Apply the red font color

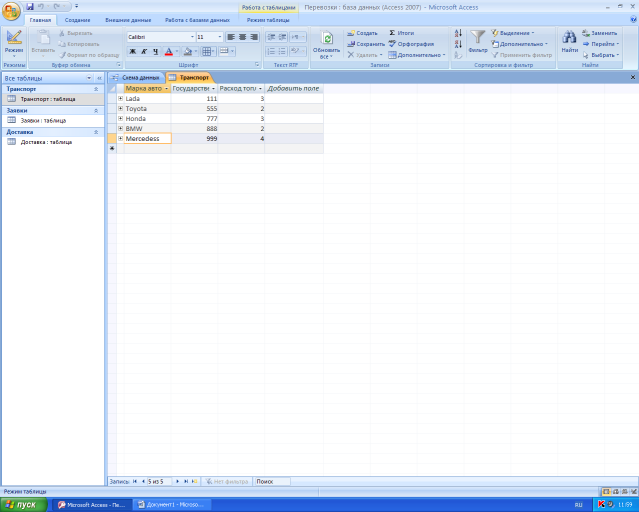(168, 51)
